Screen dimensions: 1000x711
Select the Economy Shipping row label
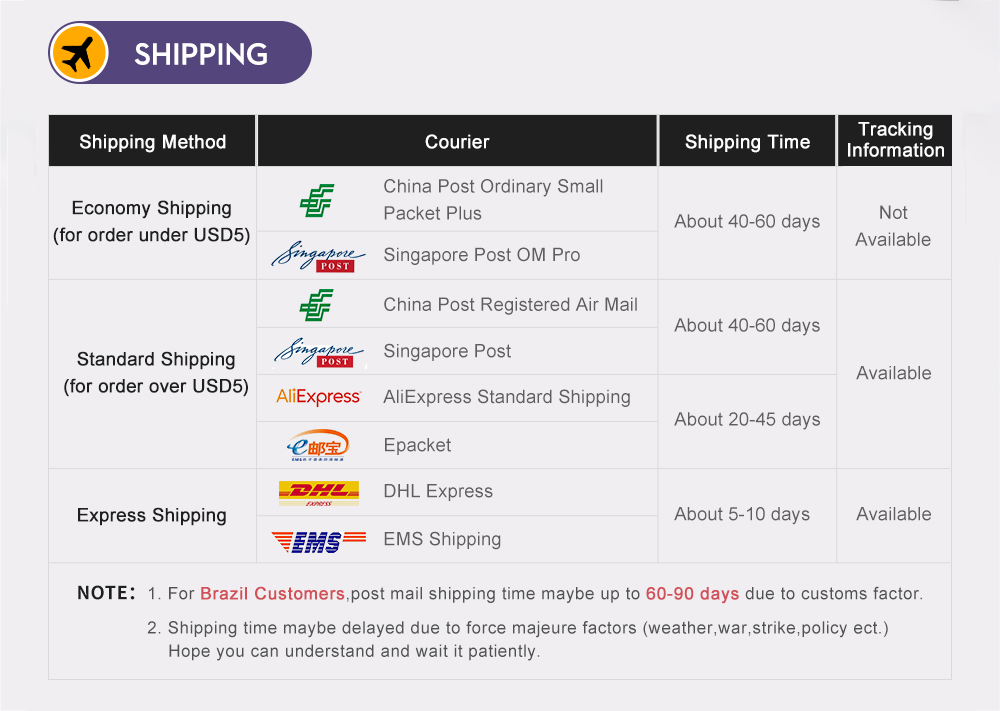[x=152, y=221]
